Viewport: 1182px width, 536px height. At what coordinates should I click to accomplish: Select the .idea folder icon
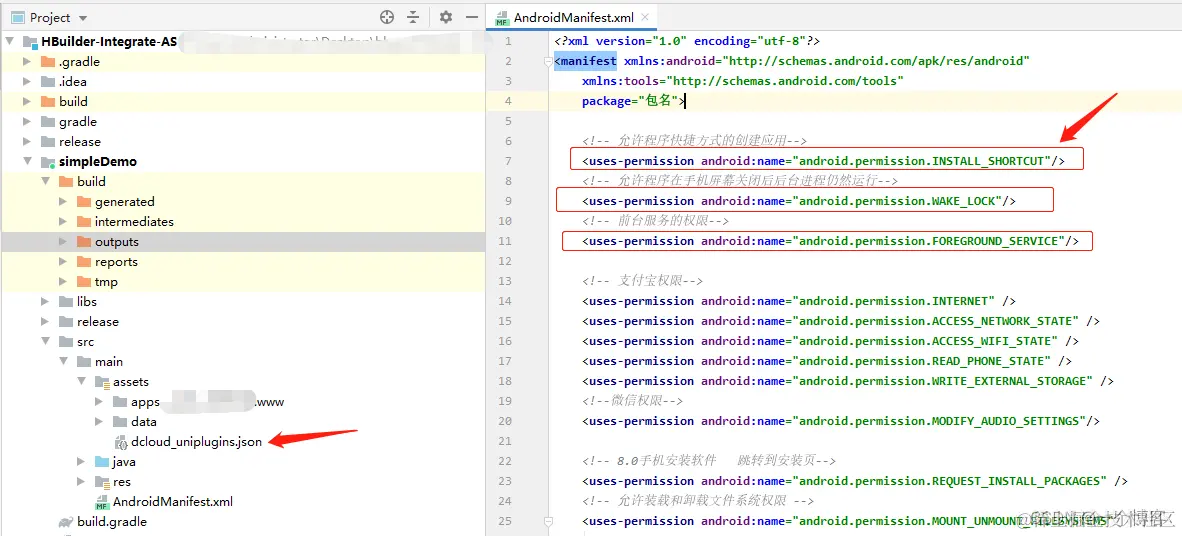47,81
